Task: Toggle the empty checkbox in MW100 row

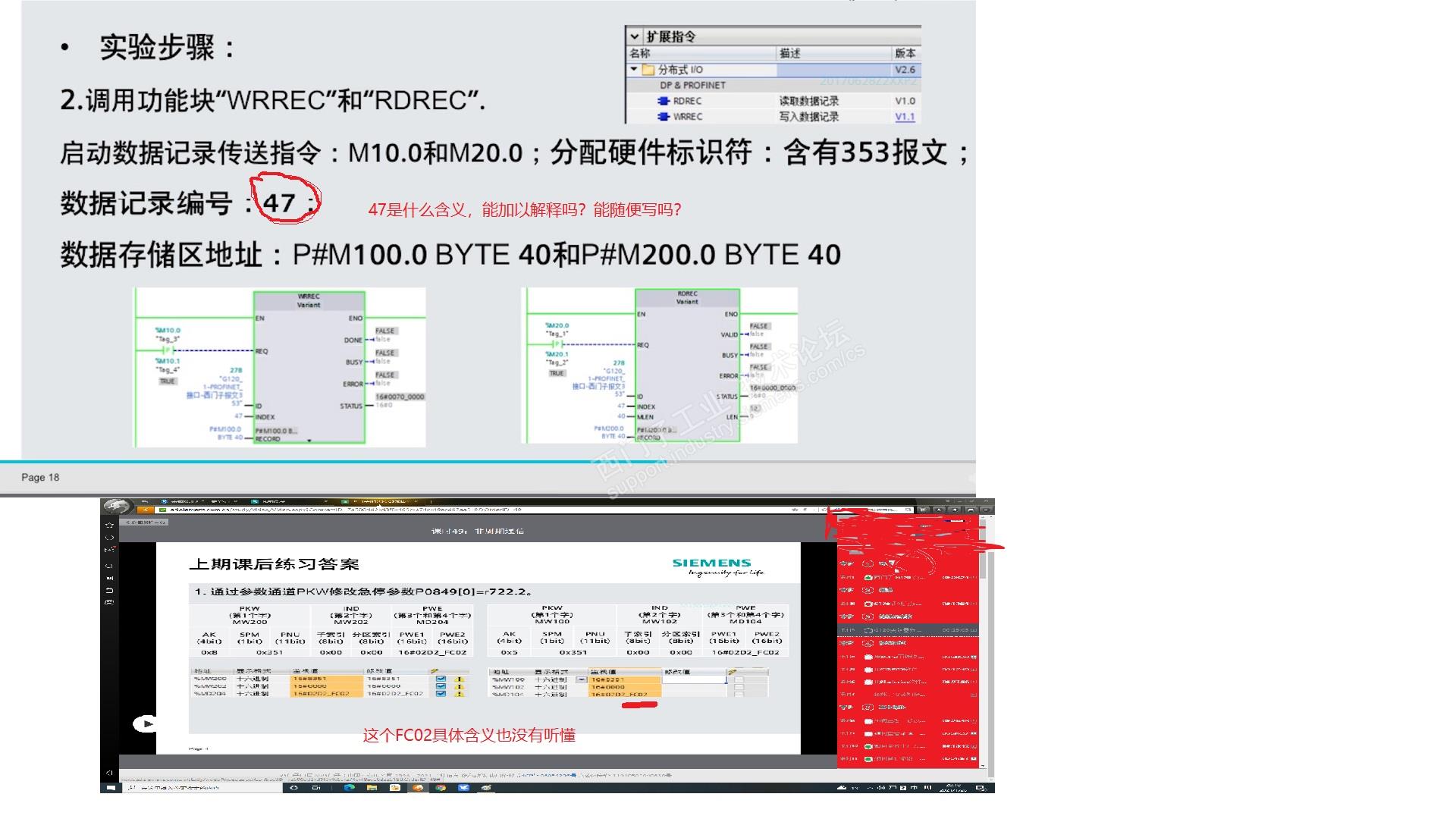Action: pos(739,680)
